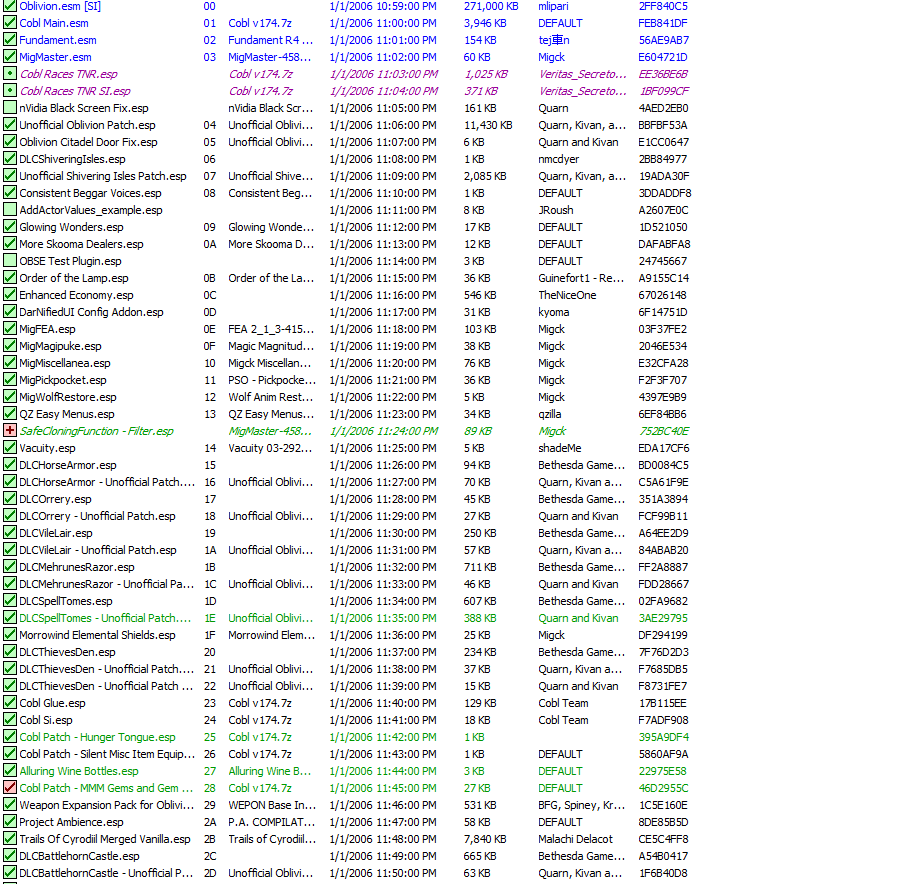
Task: Select the MigWolfRestore.esp file name
Action: click(67, 397)
